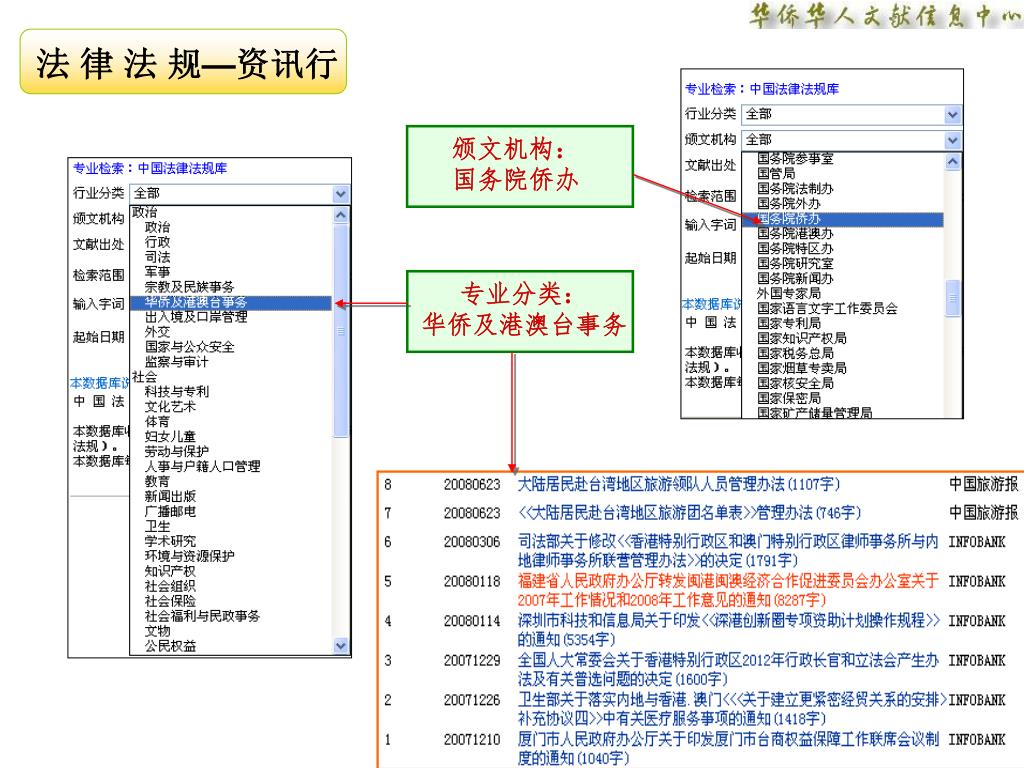Select 体育 in the category list
The height and width of the screenshot is (768, 1024).
[x=157, y=422]
